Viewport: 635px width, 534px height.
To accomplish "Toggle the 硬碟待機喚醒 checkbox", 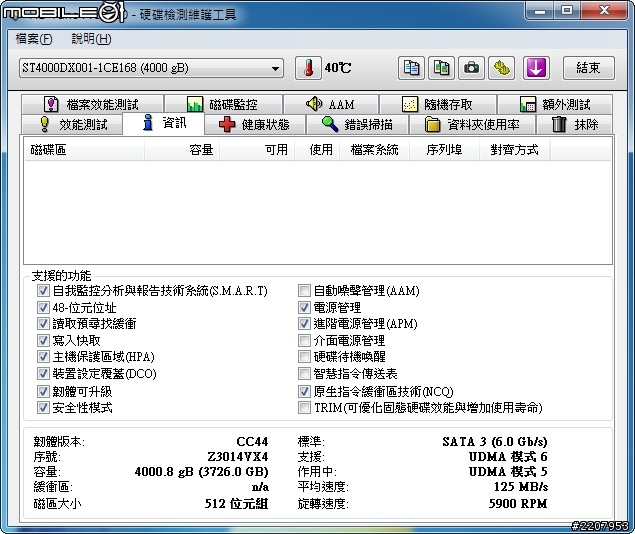I will (304, 357).
